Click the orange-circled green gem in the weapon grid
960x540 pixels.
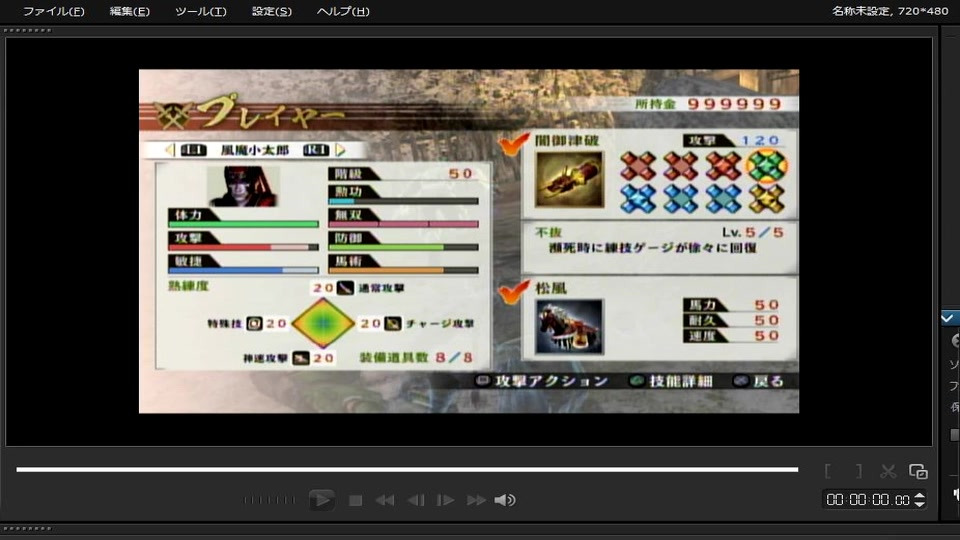[766, 165]
